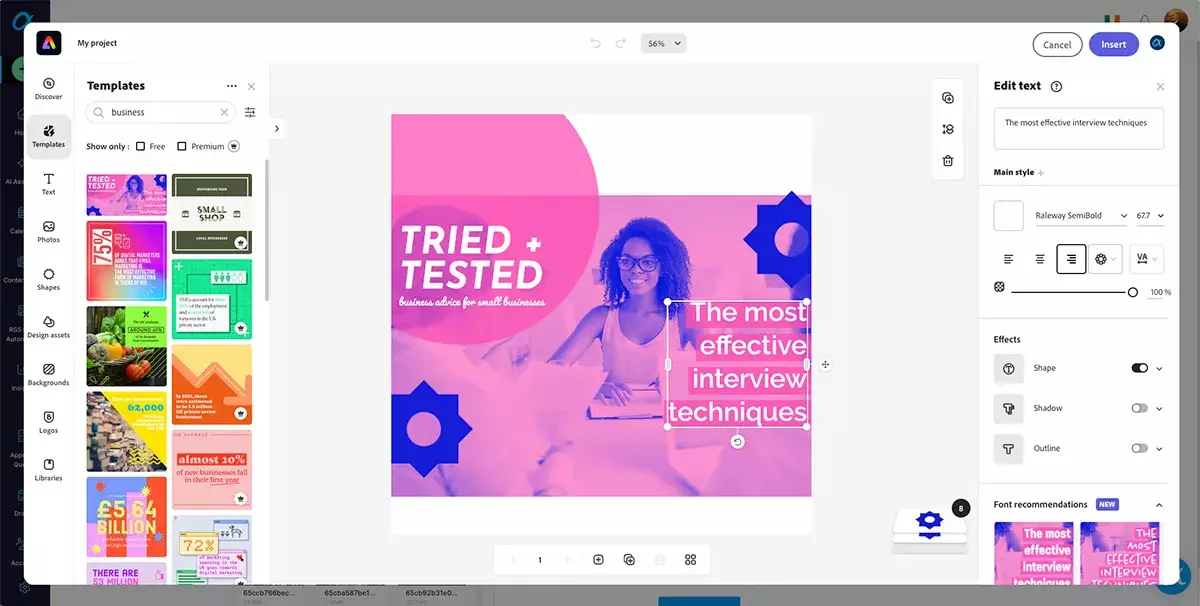Viewport: 1200px width, 606px height.
Task: Click the duplicate element icon
Action: [x=948, y=98]
